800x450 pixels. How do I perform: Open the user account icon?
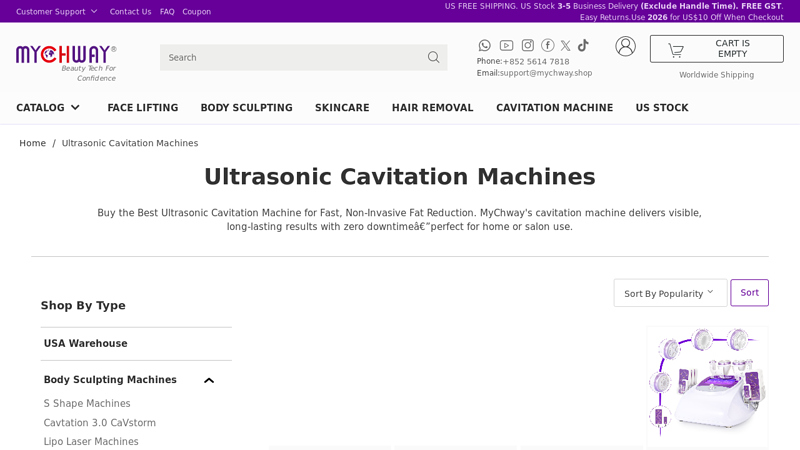(x=625, y=46)
